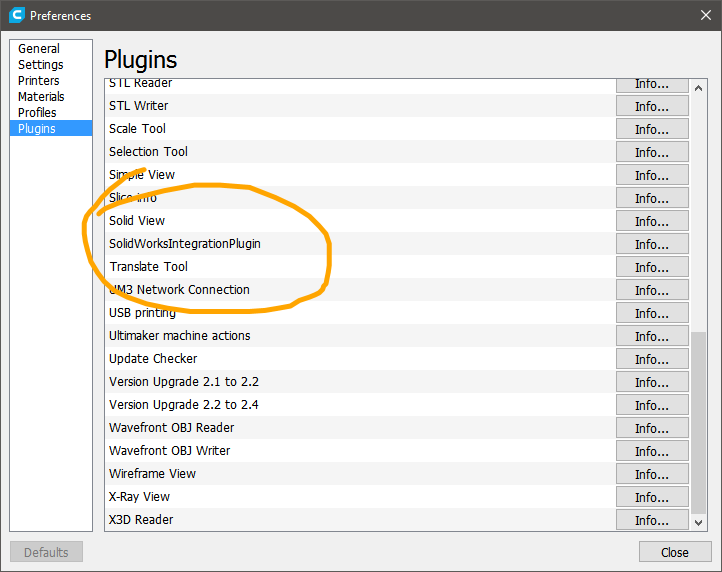Open the Settings preferences category
Viewport: 722px width, 572px height.
(x=51, y=64)
